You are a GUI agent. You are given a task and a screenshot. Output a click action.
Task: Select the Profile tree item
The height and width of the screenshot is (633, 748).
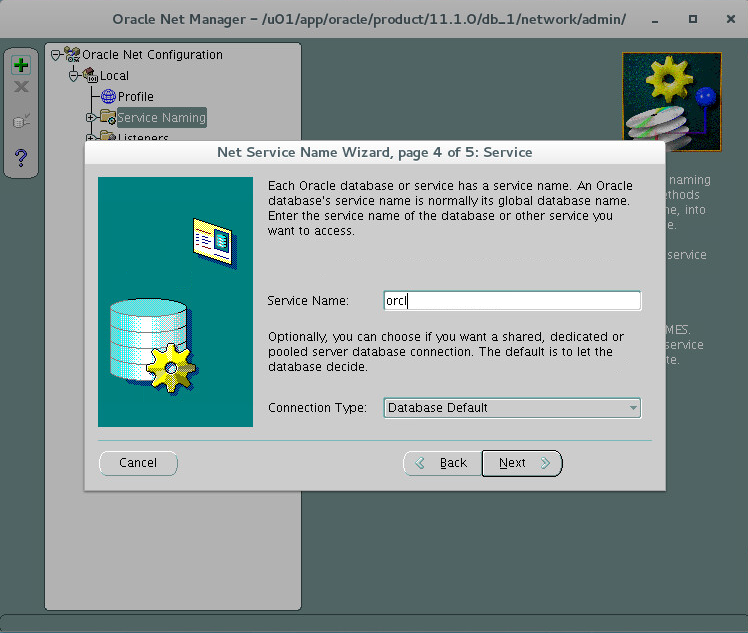tap(135, 96)
